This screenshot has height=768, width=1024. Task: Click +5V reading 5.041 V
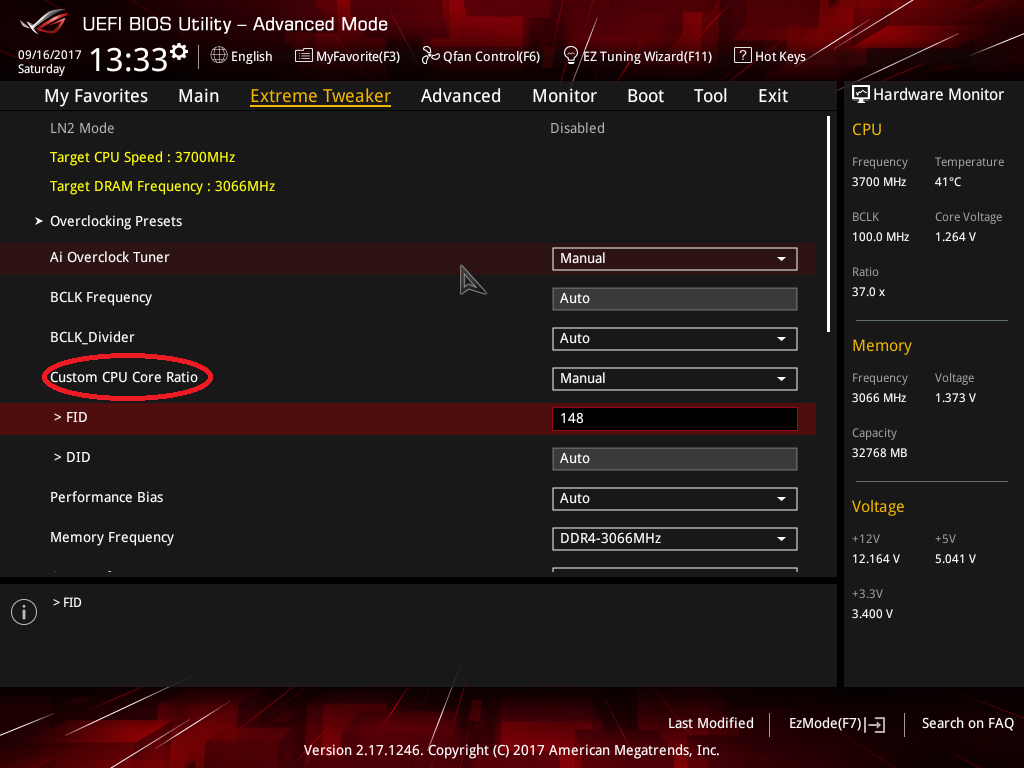pos(955,559)
